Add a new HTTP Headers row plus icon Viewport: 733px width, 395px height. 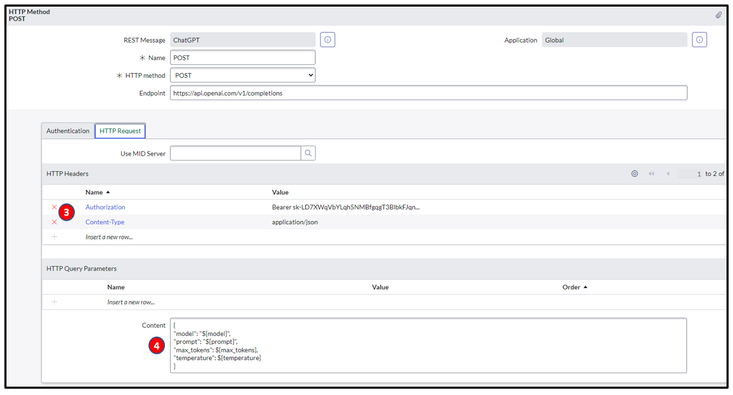54,237
